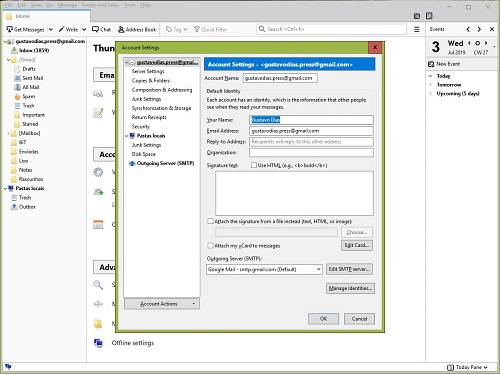
Task: Click New Event in the Events pane
Action: [x=444, y=64]
